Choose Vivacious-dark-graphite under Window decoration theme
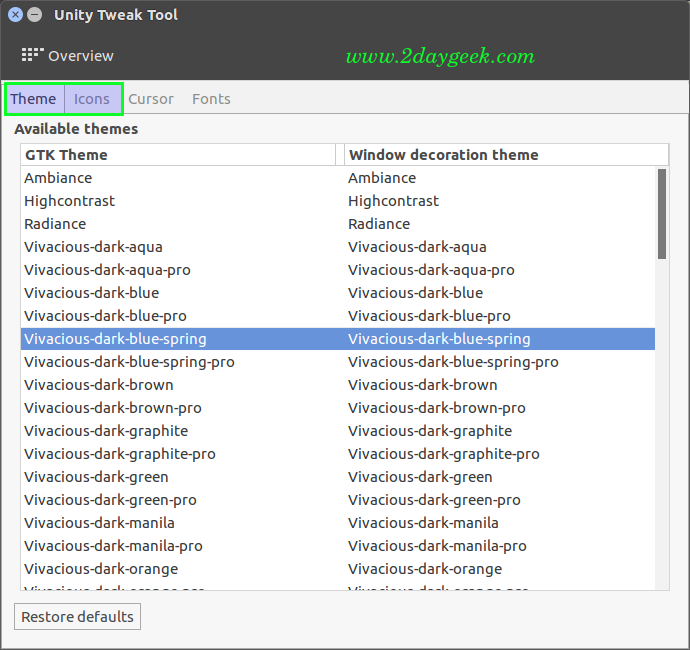The width and height of the screenshot is (690, 650). [x=430, y=431]
